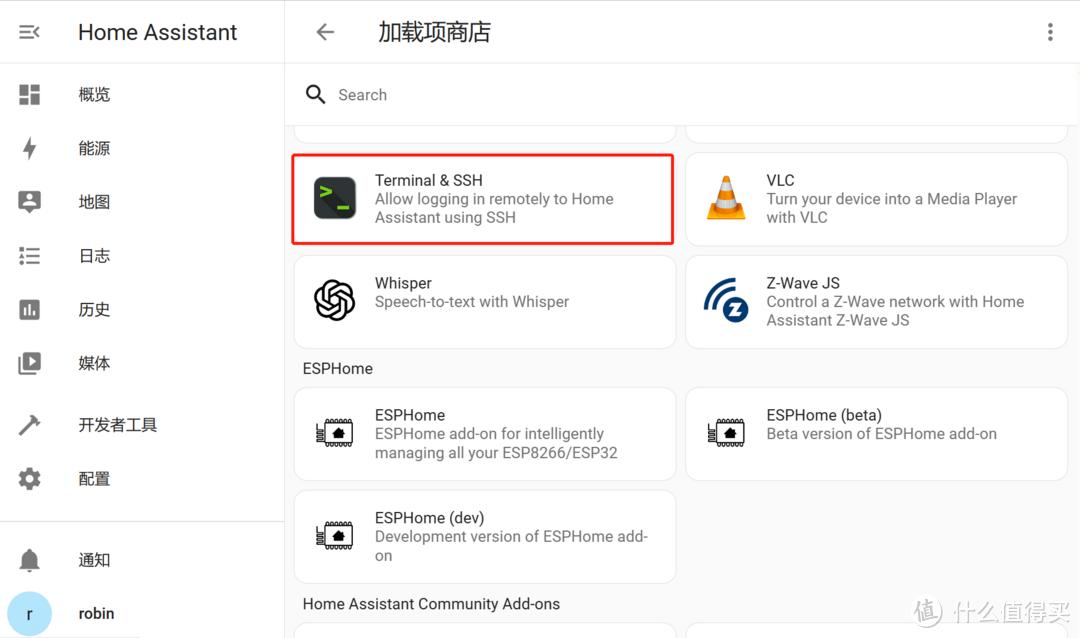Switch to the 历史 history view
The image size is (1080, 638).
(94, 309)
